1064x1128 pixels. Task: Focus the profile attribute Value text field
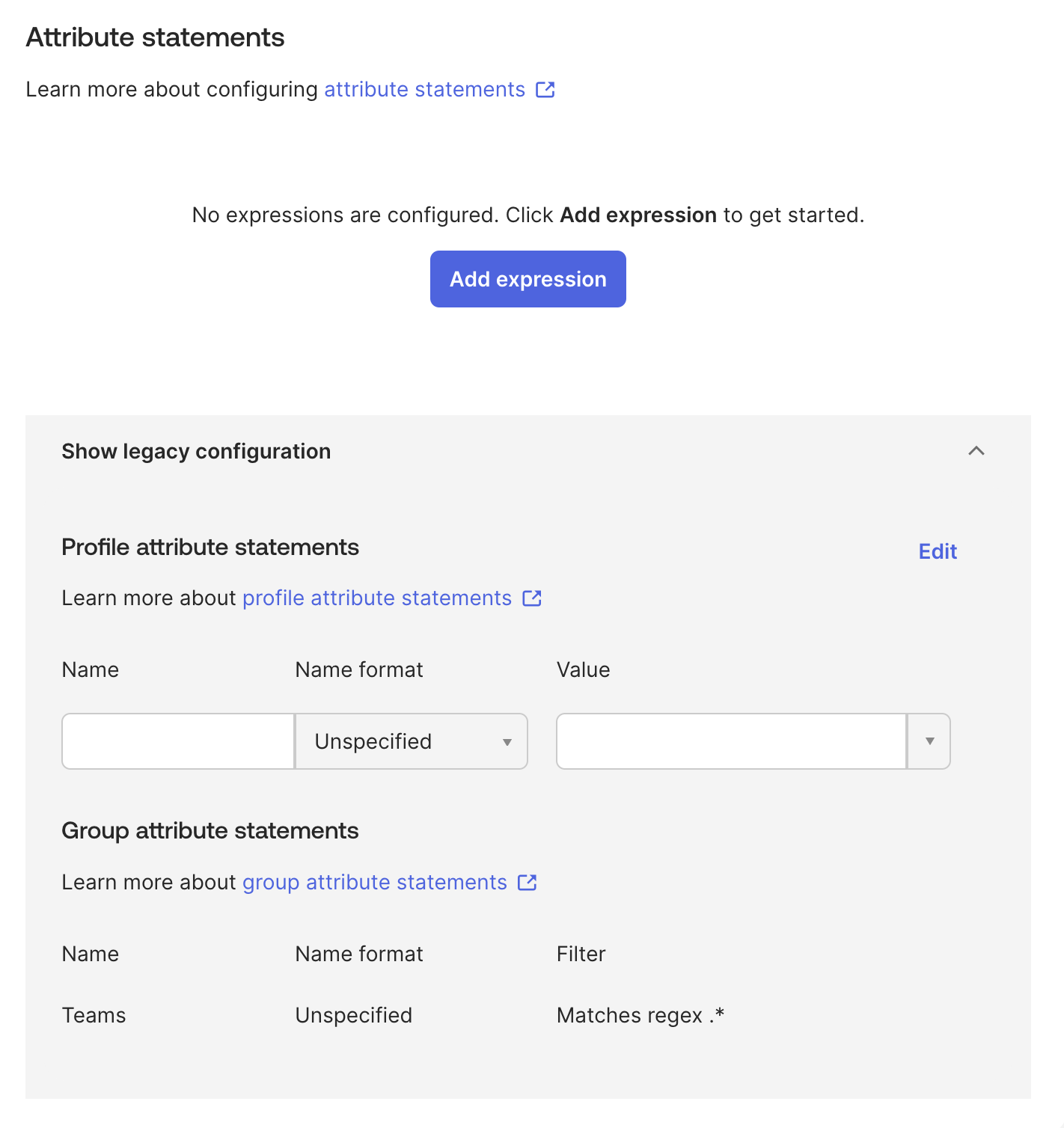click(731, 741)
